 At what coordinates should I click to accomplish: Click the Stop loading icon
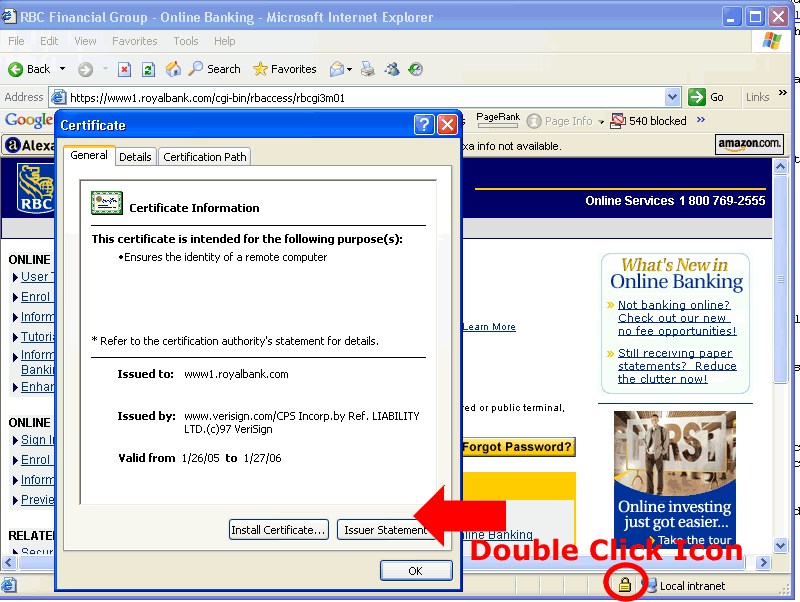click(124, 69)
